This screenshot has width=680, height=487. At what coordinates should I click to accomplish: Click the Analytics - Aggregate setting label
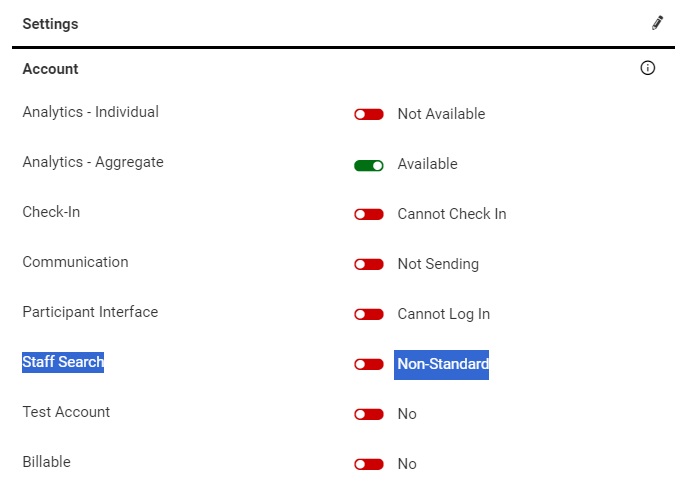pyautogui.click(x=93, y=162)
